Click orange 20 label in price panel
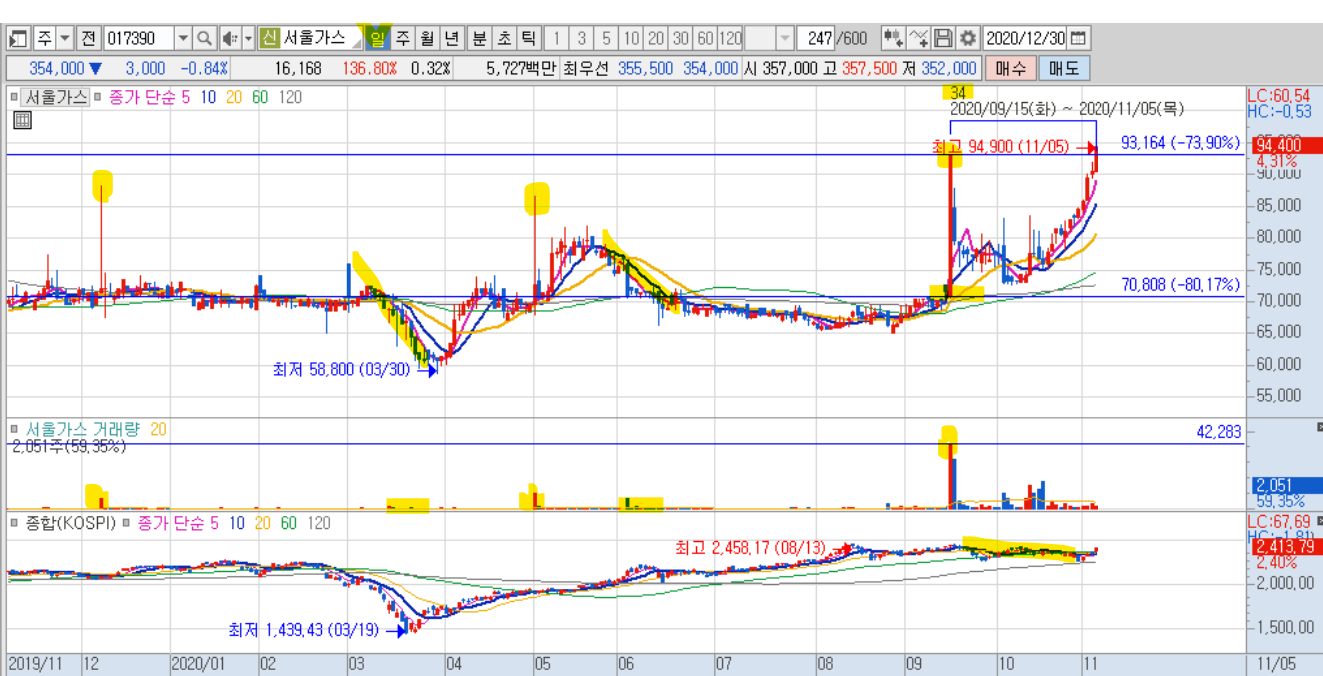Viewport: 1323px width, 676px height. (233, 97)
